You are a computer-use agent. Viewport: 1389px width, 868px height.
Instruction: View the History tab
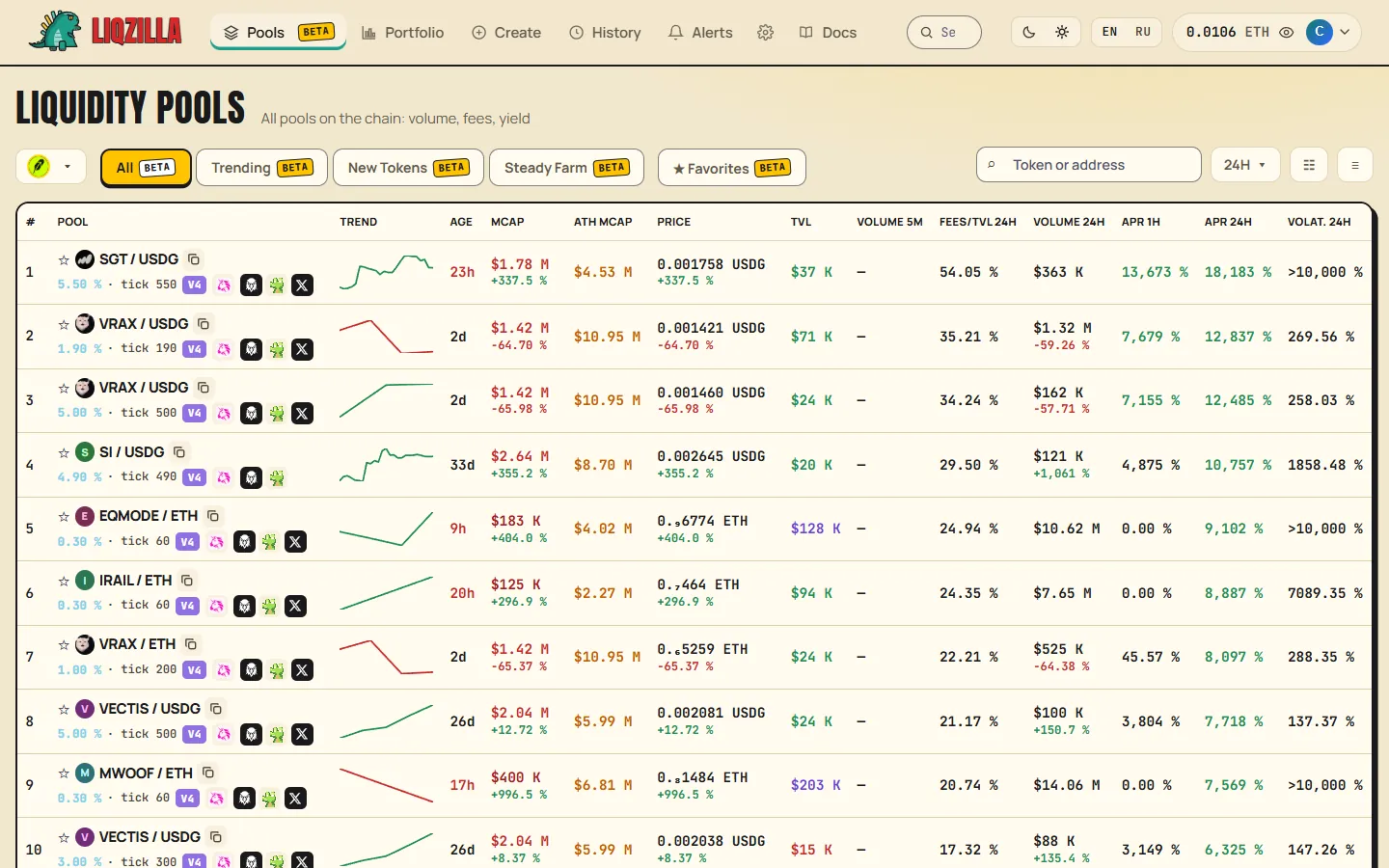(606, 33)
